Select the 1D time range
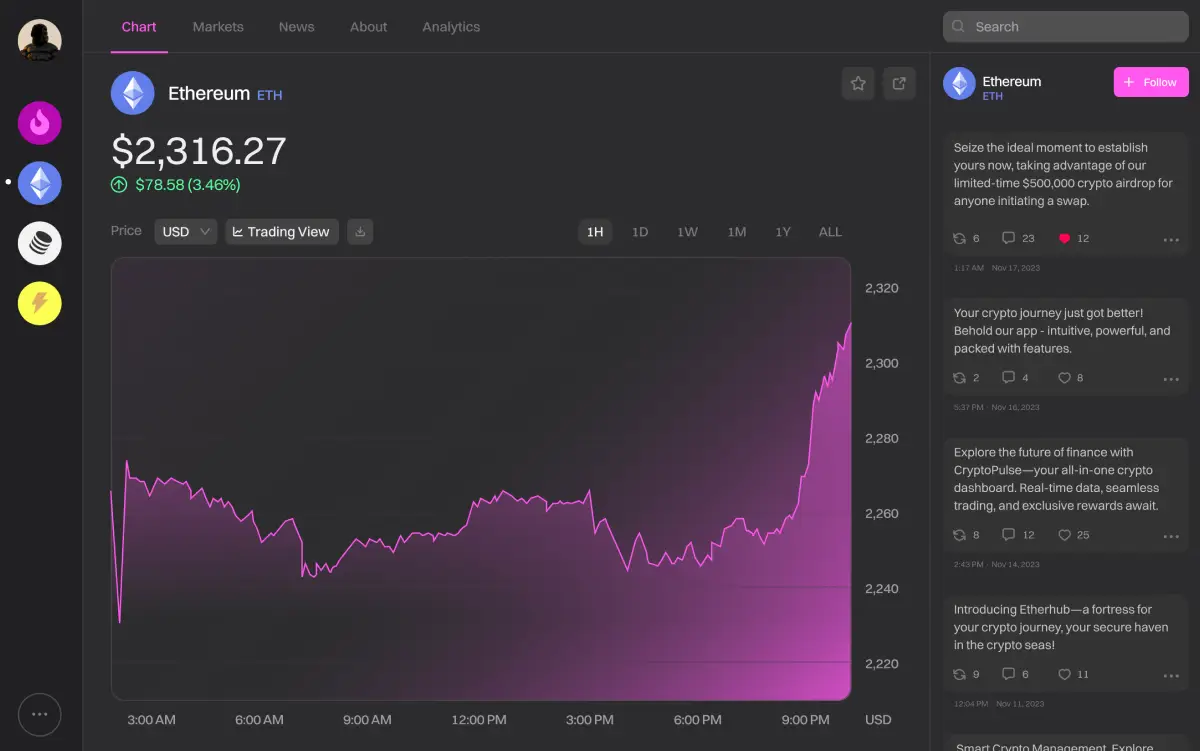1200x751 pixels. coord(640,232)
